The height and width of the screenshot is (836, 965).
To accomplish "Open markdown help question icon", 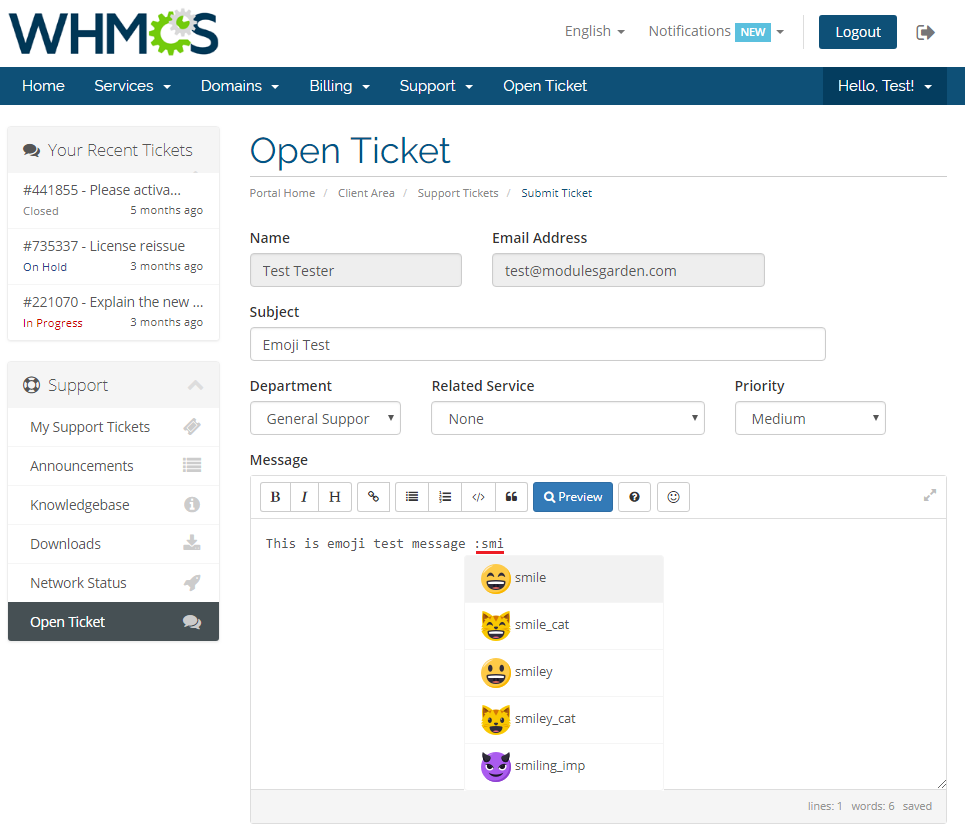I will pos(635,497).
